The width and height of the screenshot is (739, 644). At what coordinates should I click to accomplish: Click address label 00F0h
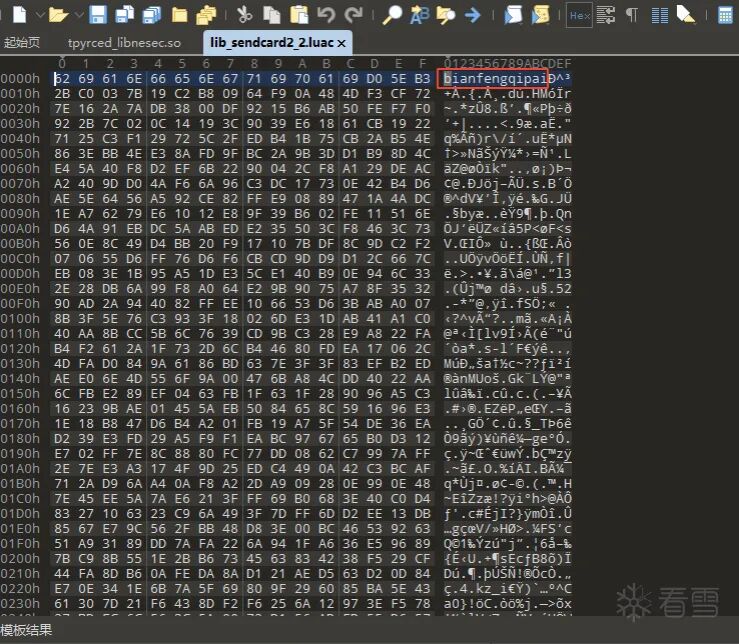click(x=20, y=304)
